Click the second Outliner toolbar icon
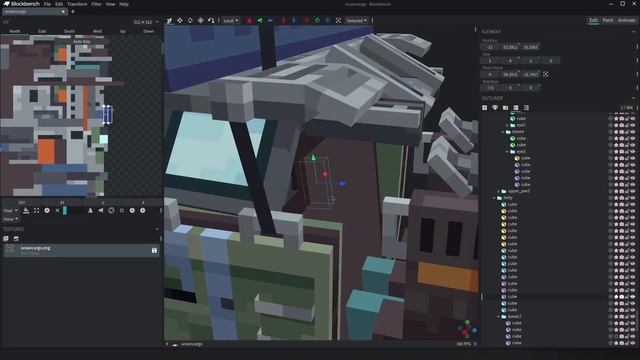640x360 pixels. coord(495,108)
